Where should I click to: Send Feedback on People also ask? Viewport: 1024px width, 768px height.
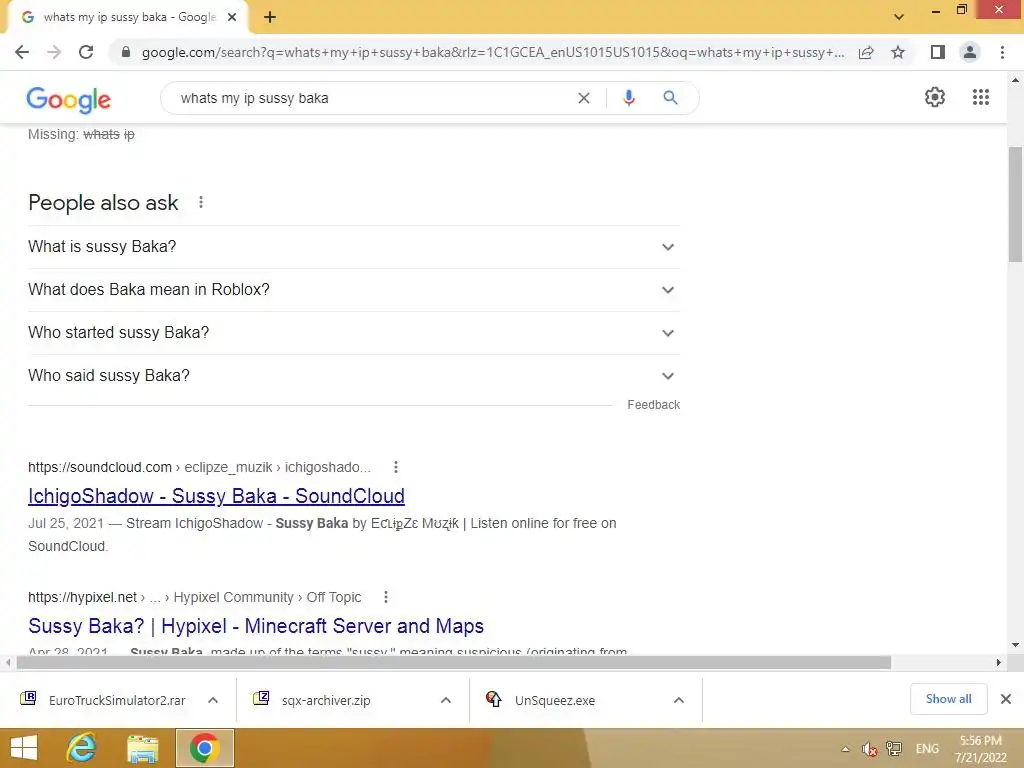pos(654,405)
